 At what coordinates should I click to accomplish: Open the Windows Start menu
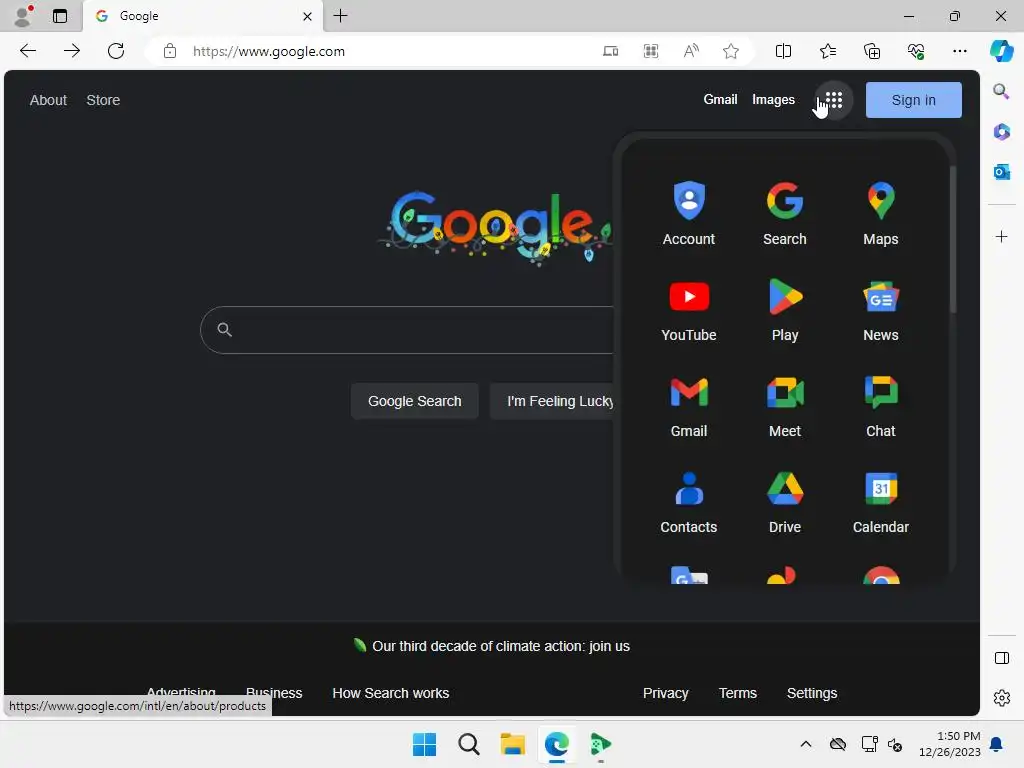click(x=424, y=744)
